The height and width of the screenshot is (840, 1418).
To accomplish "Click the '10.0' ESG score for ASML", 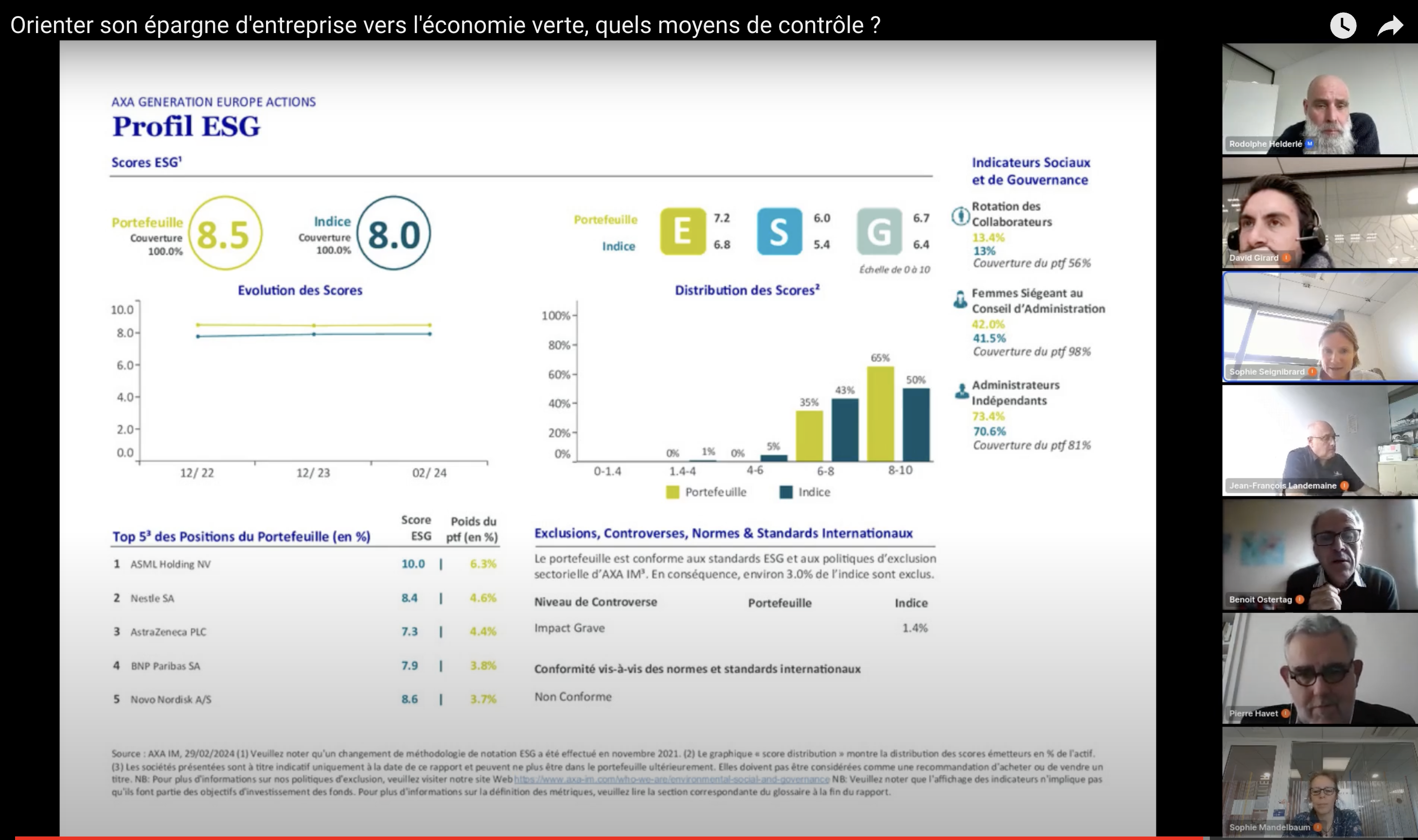I will 413,564.
